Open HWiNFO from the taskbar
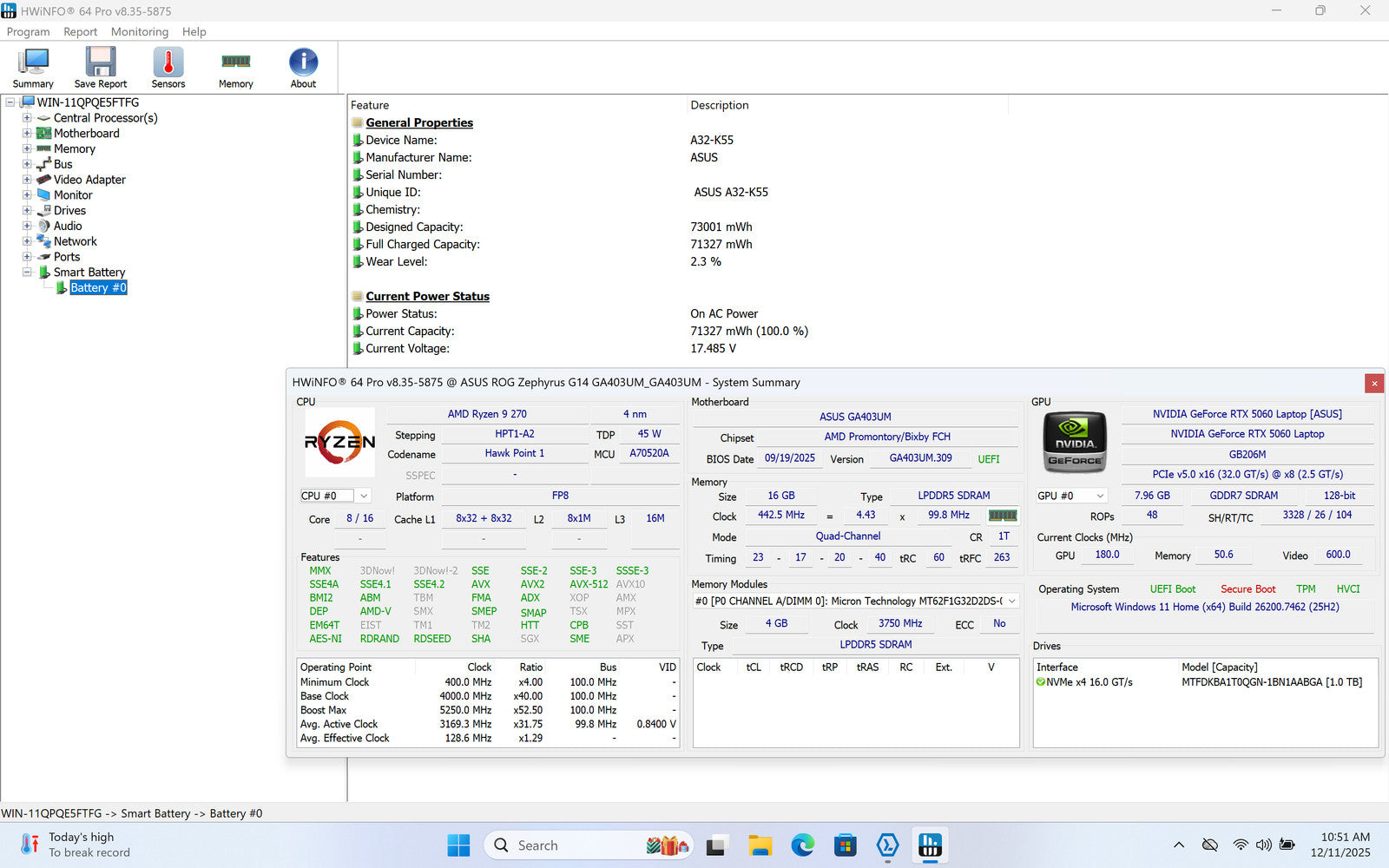Image resolution: width=1389 pixels, height=868 pixels. (x=930, y=845)
